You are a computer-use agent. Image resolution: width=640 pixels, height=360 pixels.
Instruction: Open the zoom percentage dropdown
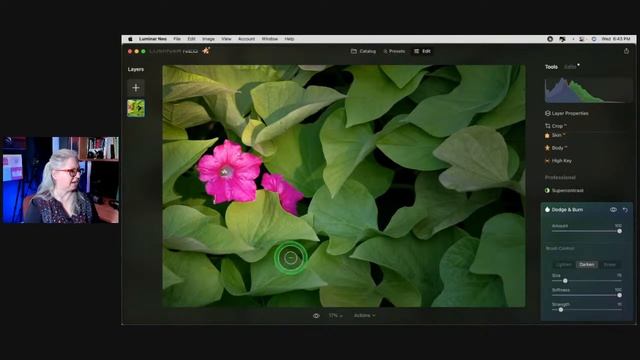coord(336,316)
